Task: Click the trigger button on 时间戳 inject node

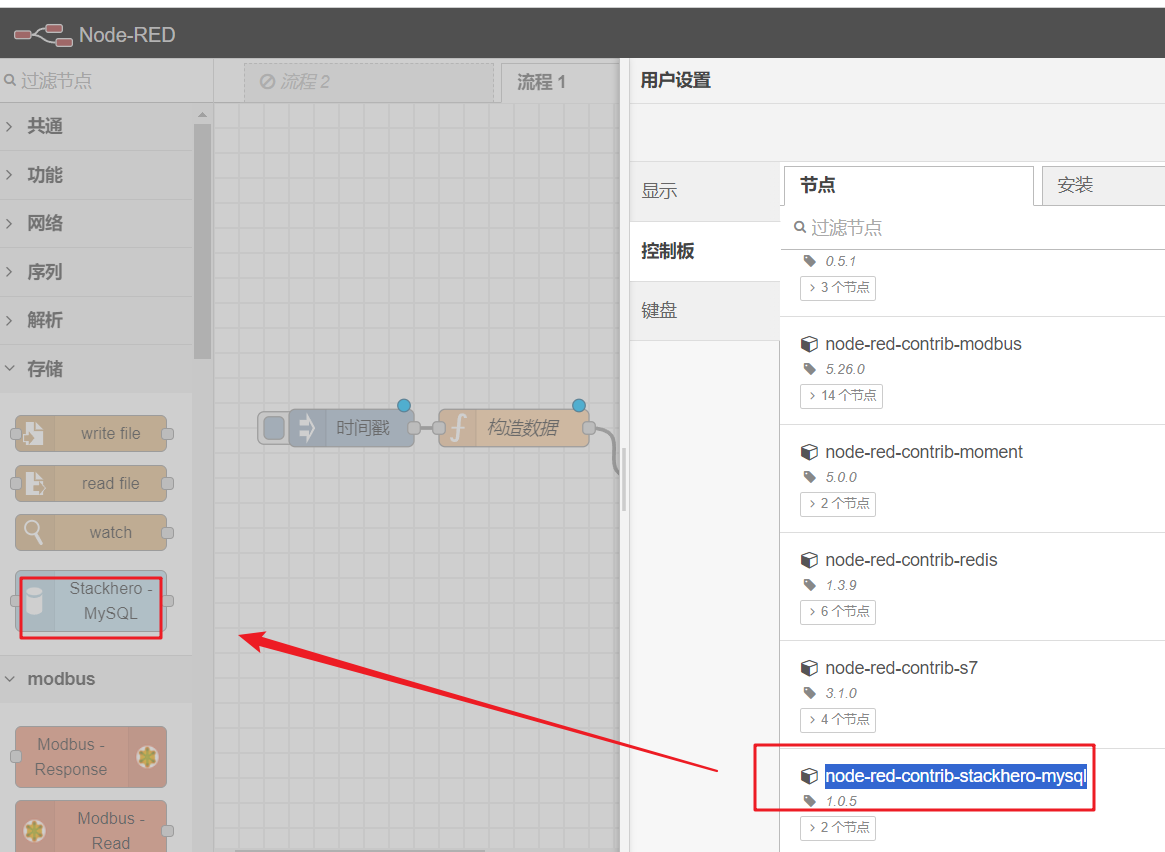Action: [274, 428]
